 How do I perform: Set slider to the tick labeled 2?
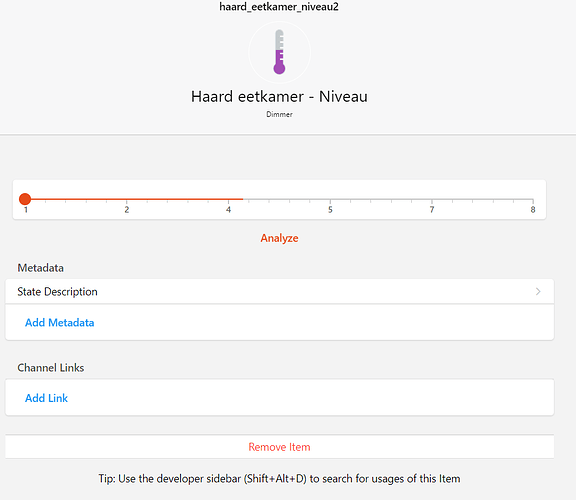[x=127, y=199]
